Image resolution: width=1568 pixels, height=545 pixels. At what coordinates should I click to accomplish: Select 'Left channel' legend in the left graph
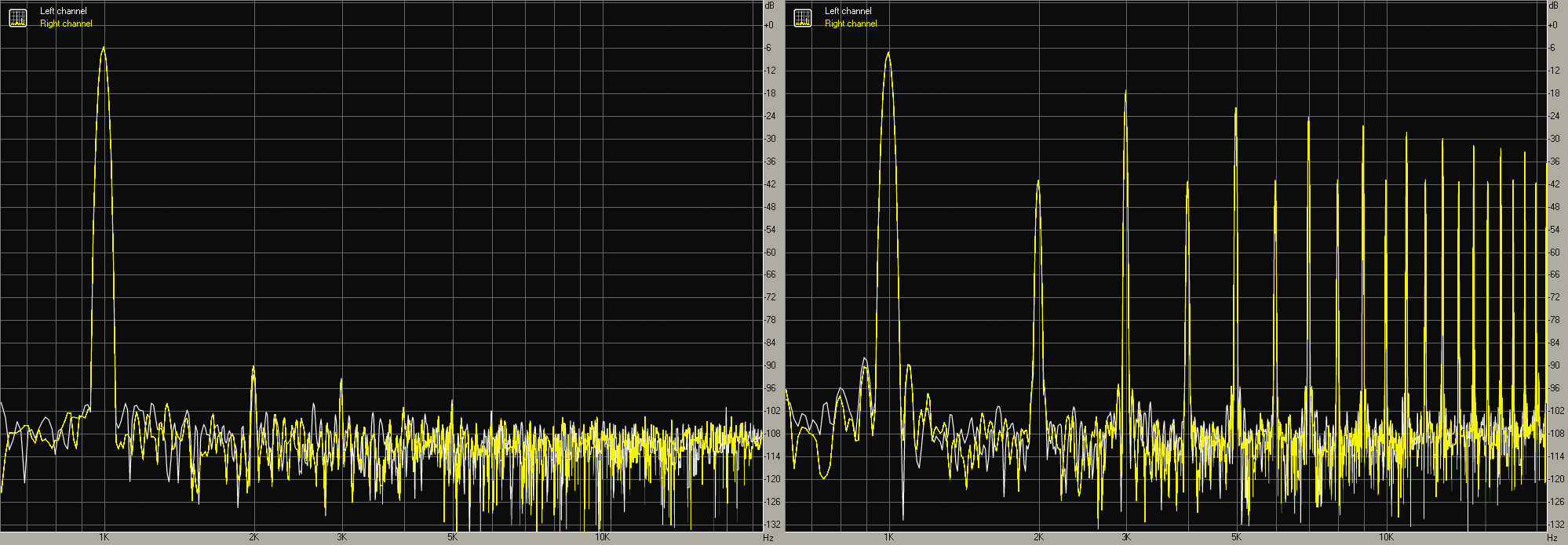pyautogui.click(x=64, y=11)
